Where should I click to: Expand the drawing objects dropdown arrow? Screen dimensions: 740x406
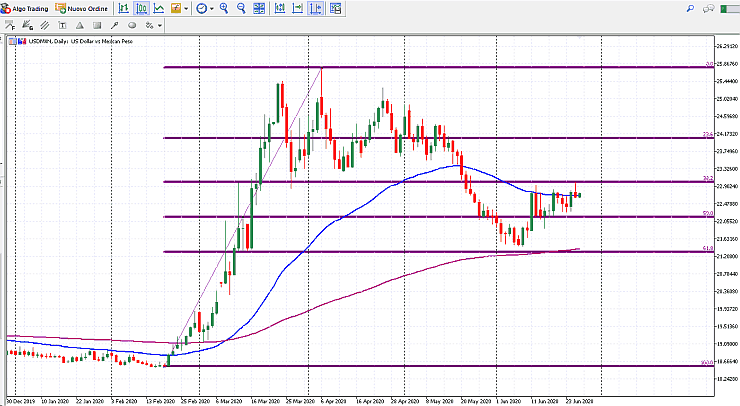160,25
